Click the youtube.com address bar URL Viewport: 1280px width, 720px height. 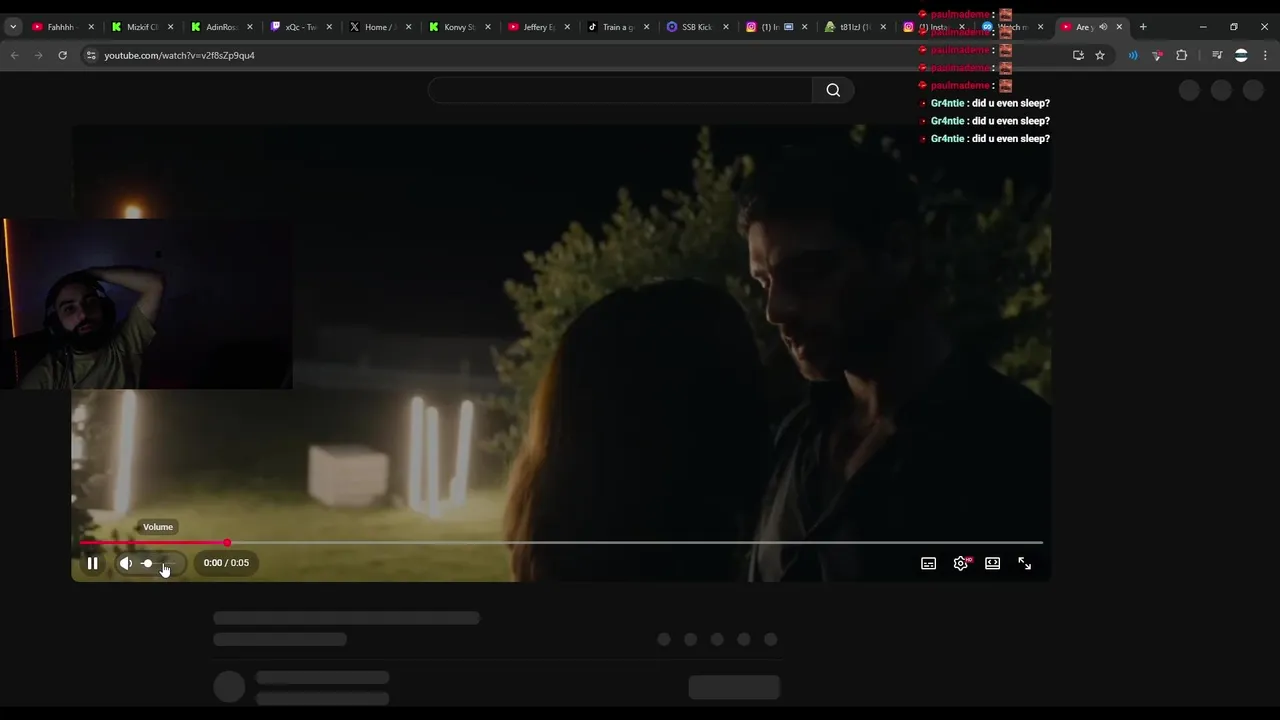point(180,55)
